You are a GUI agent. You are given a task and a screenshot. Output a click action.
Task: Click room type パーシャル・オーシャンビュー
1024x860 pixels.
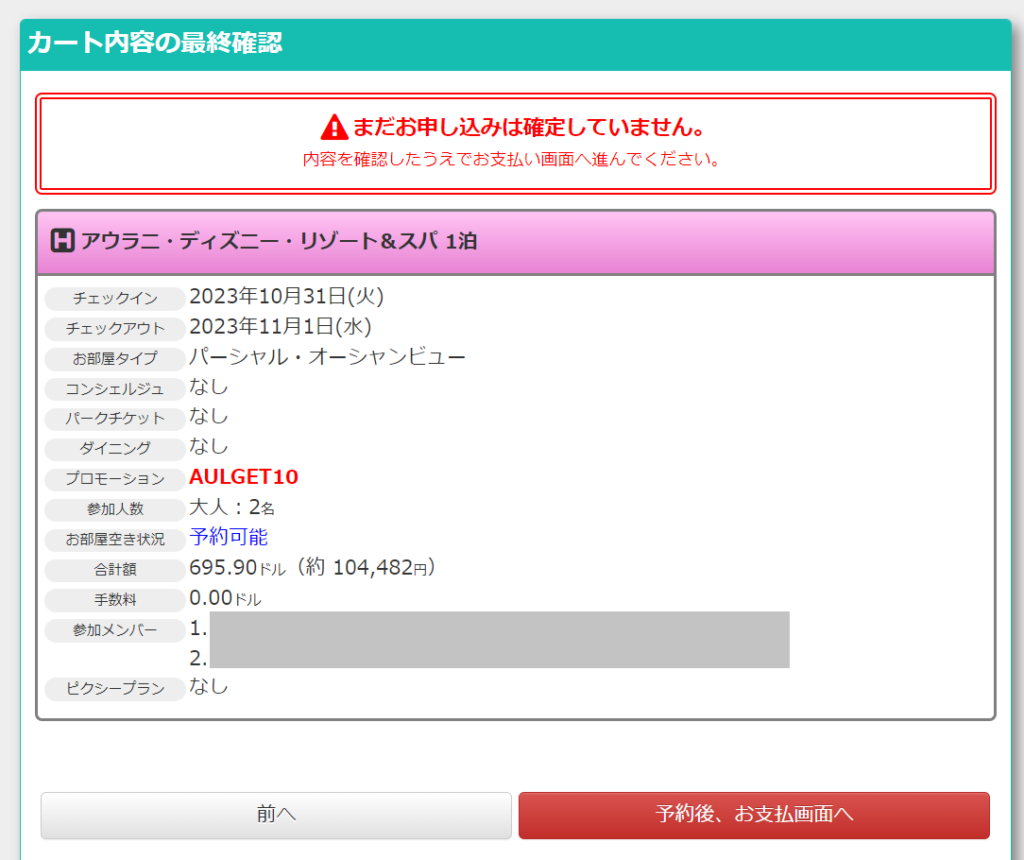coord(327,357)
